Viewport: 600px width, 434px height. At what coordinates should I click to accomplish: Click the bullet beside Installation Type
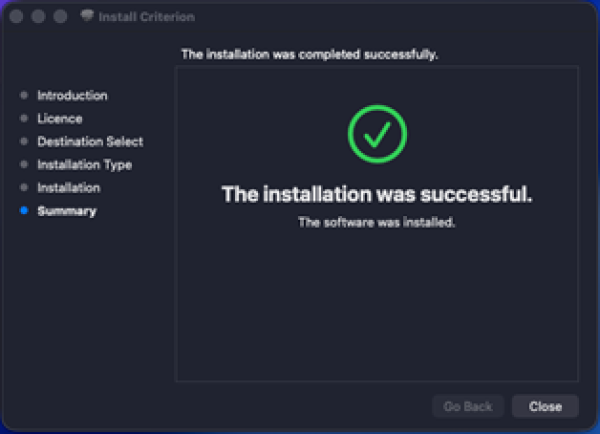[x=24, y=165]
